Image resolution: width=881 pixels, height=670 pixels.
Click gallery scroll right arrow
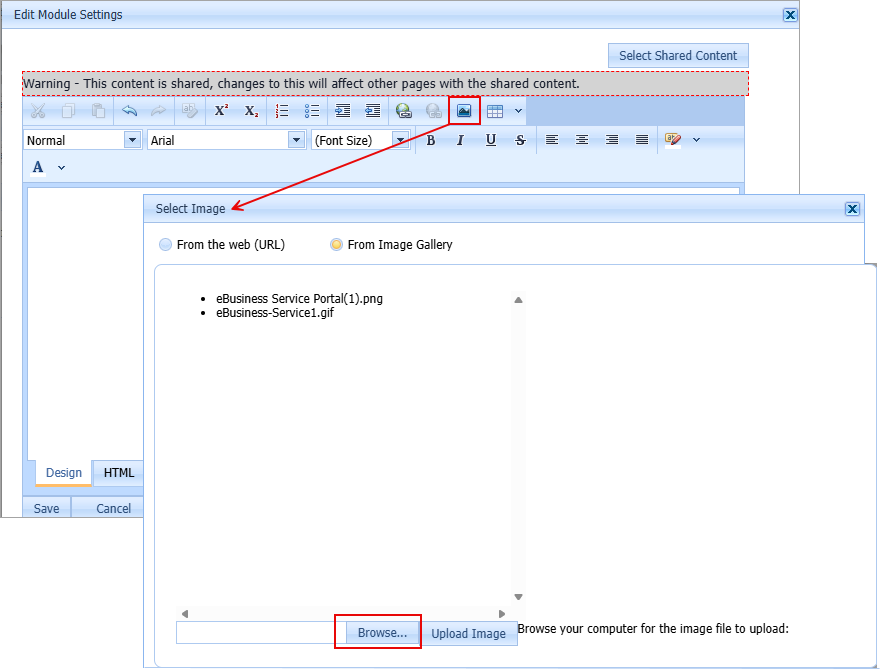point(502,614)
